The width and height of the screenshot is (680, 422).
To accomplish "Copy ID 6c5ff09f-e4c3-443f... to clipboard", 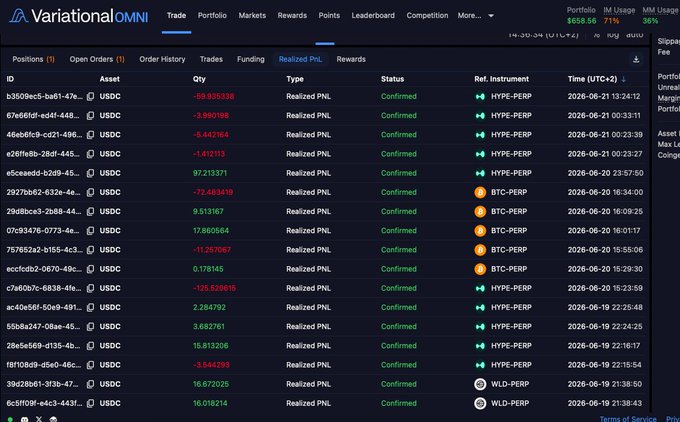I will pos(90,403).
